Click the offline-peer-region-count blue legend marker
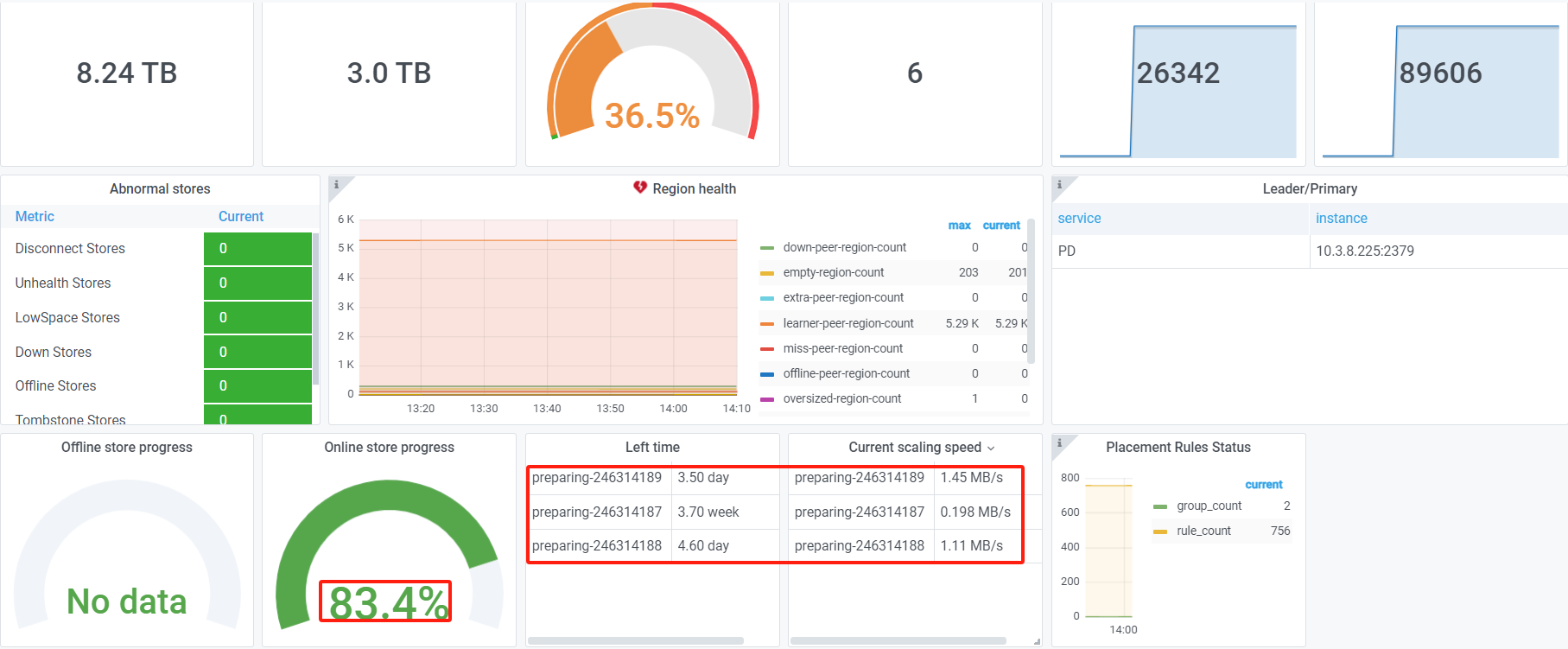Viewport: 1568px width, 649px height. click(x=766, y=374)
